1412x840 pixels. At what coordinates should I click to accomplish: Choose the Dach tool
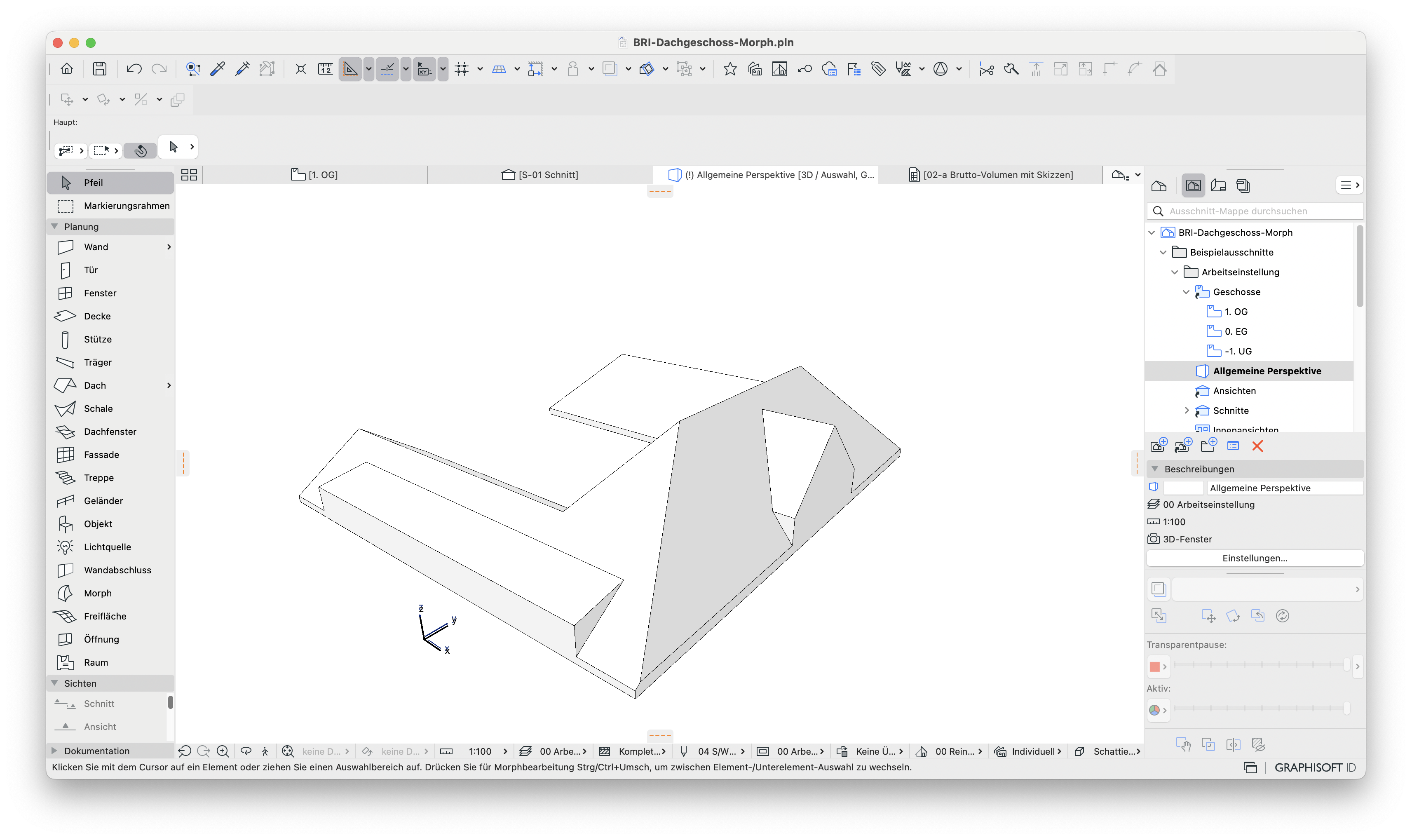[110, 385]
